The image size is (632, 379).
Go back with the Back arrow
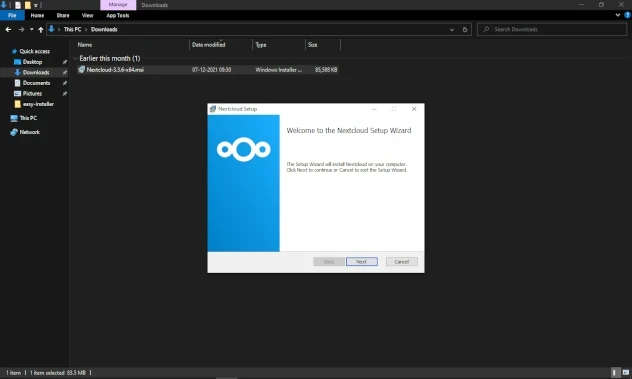[x=8, y=29]
